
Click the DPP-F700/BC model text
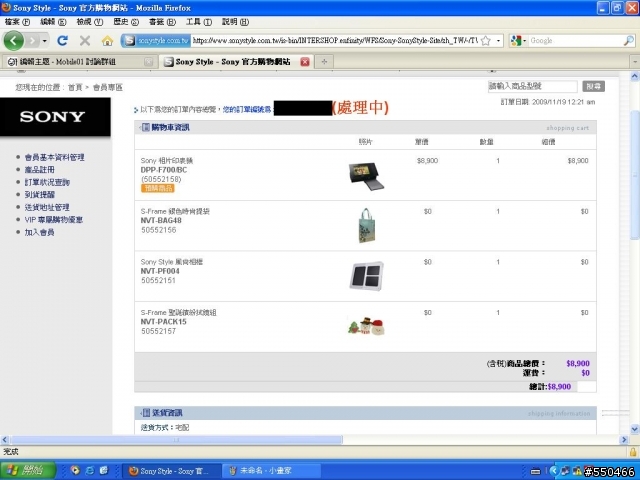[164, 170]
